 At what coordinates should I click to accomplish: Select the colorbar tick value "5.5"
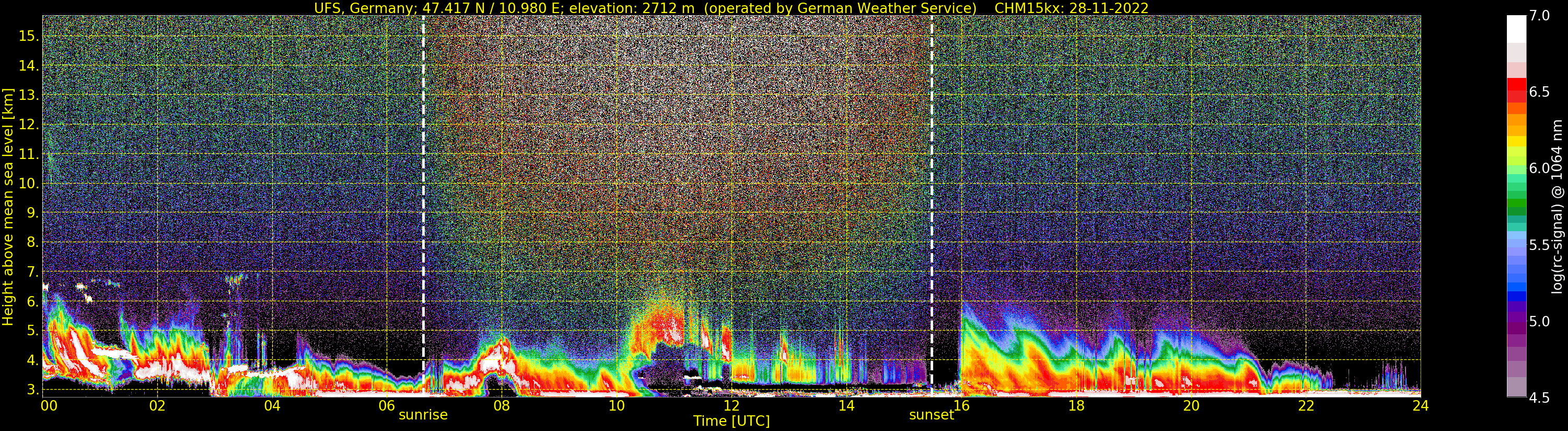(1539, 245)
